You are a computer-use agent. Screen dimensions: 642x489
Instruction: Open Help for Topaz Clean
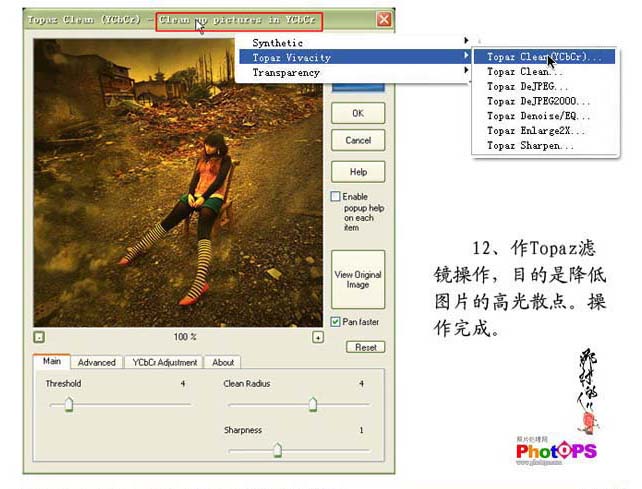(358, 172)
